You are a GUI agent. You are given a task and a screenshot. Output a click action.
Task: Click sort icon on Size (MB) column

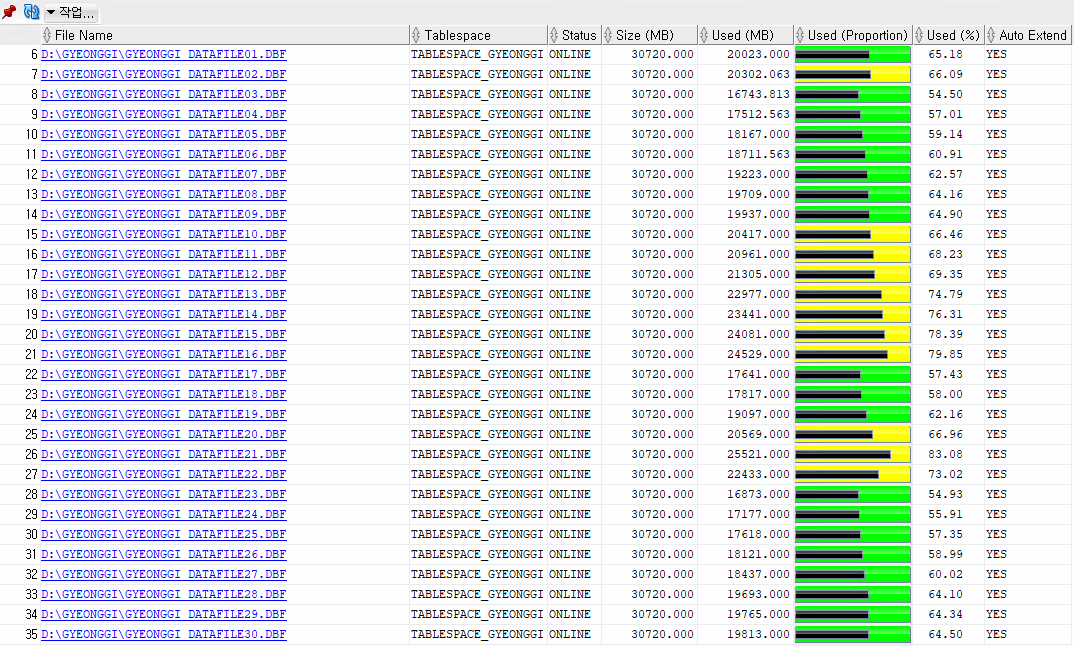[608, 35]
